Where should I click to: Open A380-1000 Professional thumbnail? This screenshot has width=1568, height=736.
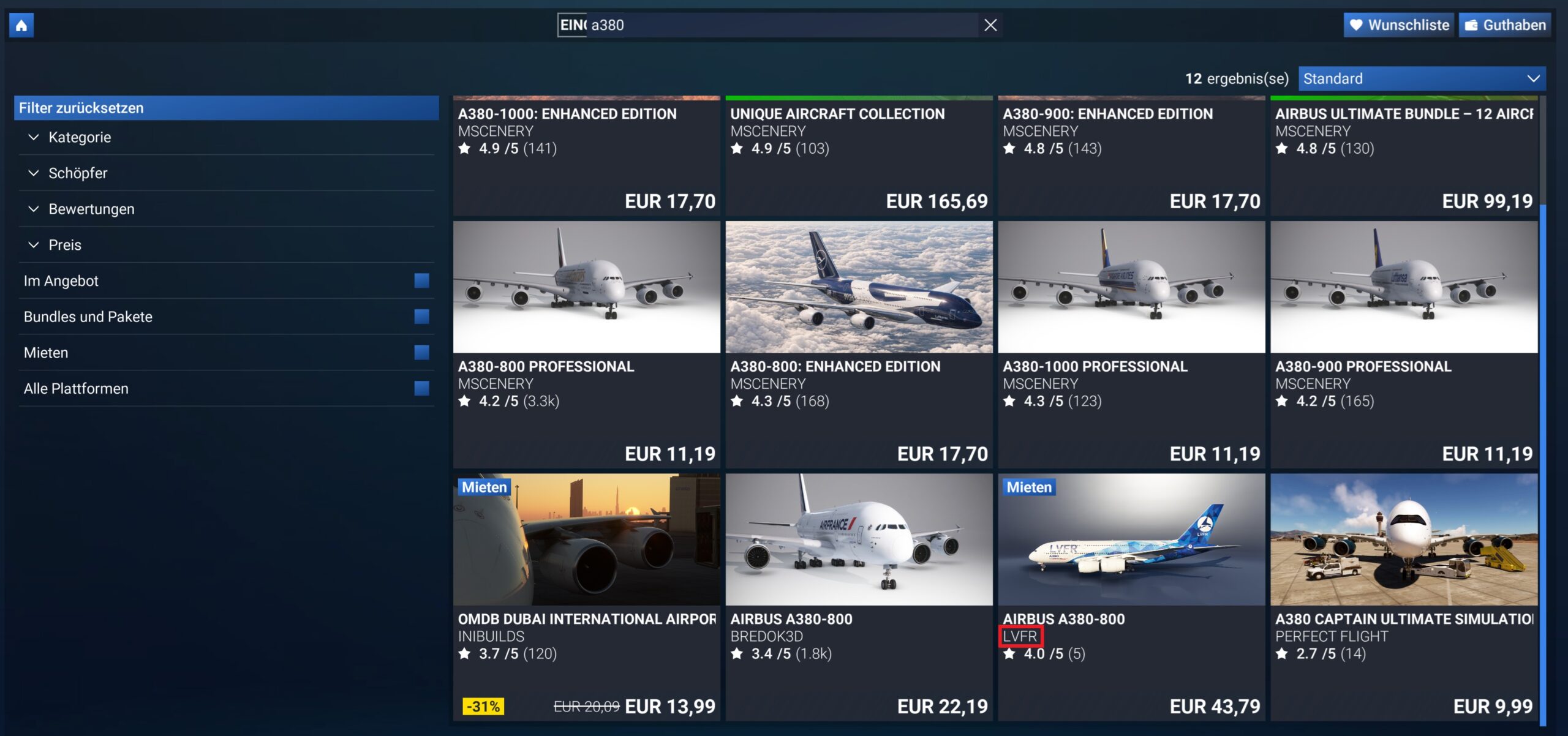(1131, 287)
